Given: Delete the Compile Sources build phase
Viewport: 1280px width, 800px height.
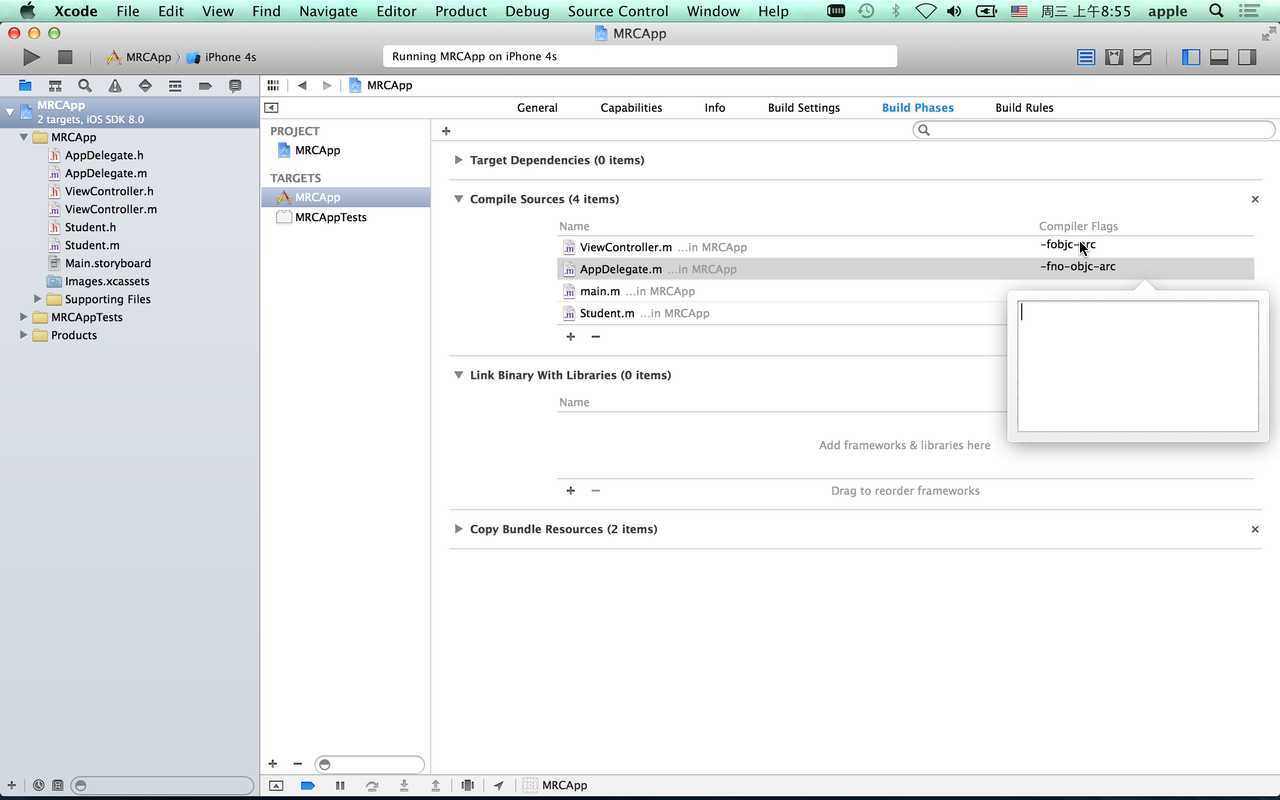Looking at the screenshot, I should (1255, 199).
